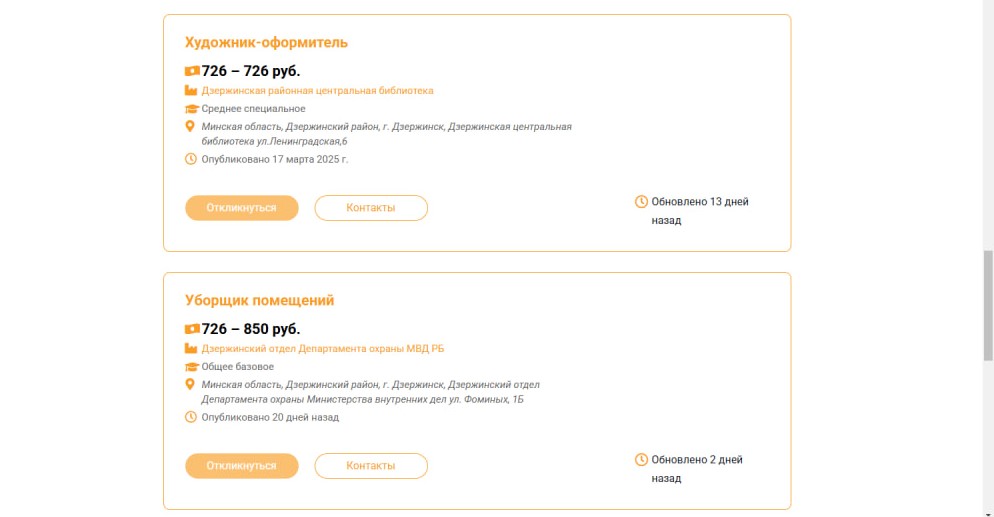Click the money icon beside 726 – 726 руб.
The height and width of the screenshot is (517, 994).
192,71
